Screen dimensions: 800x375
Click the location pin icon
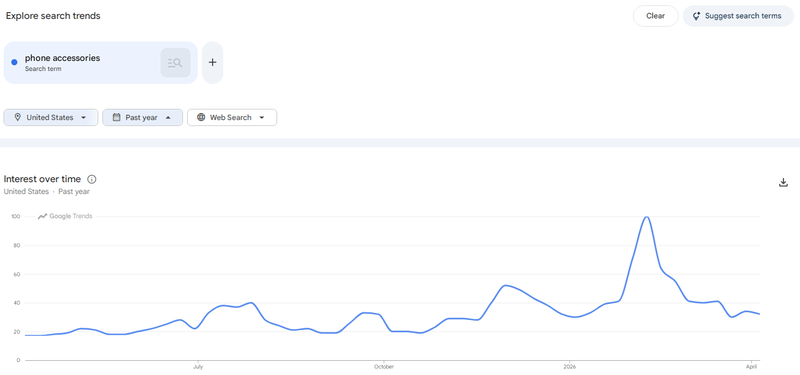coord(18,117)
